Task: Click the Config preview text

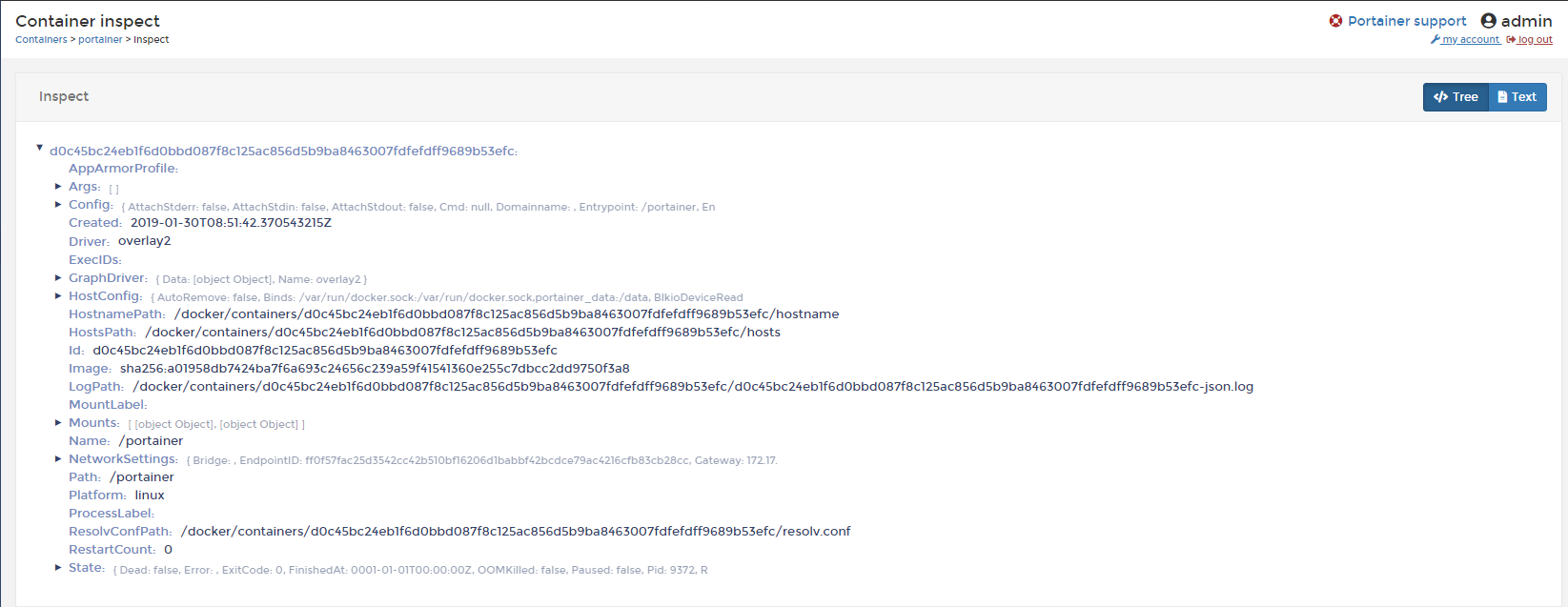Action: click(418, 207)
